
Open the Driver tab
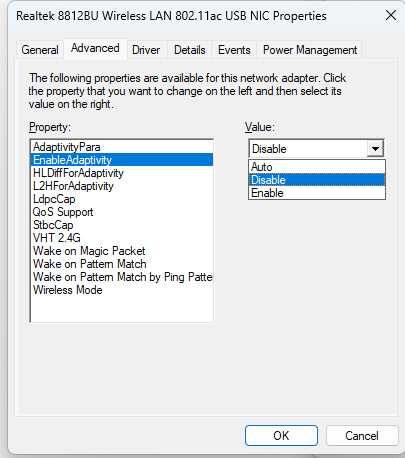[x=146, y=50]
